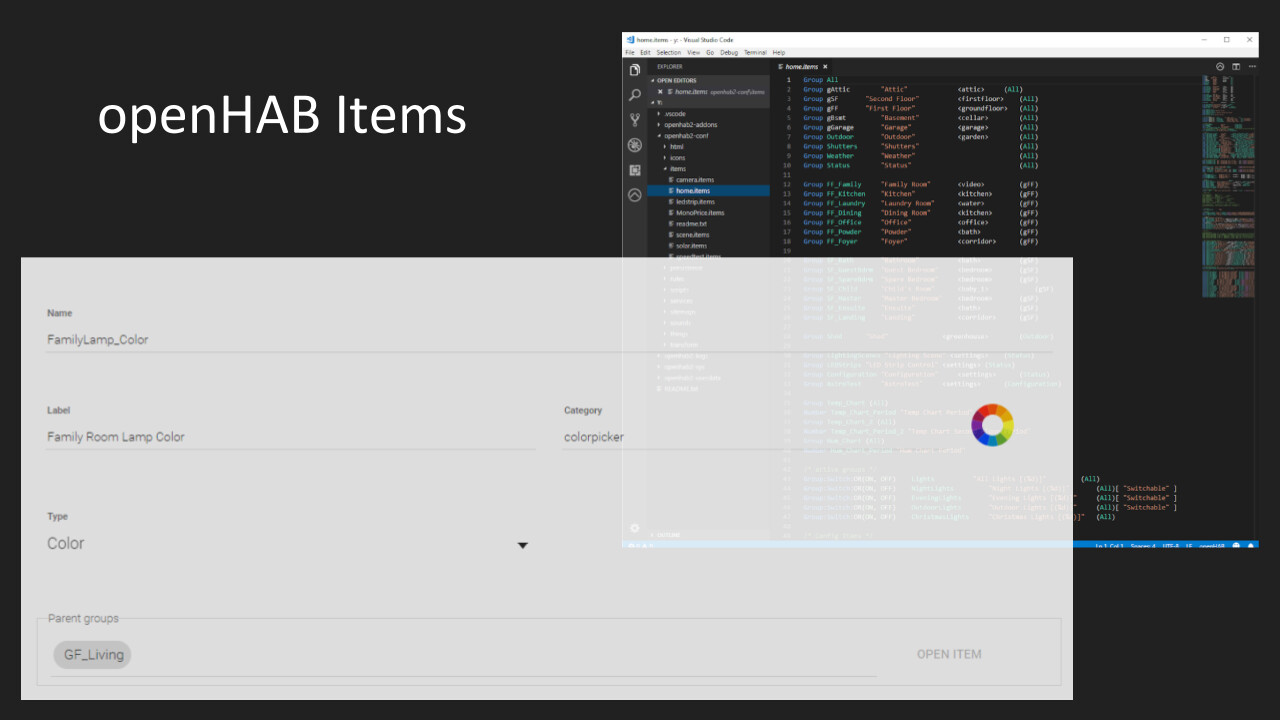This screenshot has width=1280, height=720.
Task: Expand the html folder
Action: tap(710, 146)
